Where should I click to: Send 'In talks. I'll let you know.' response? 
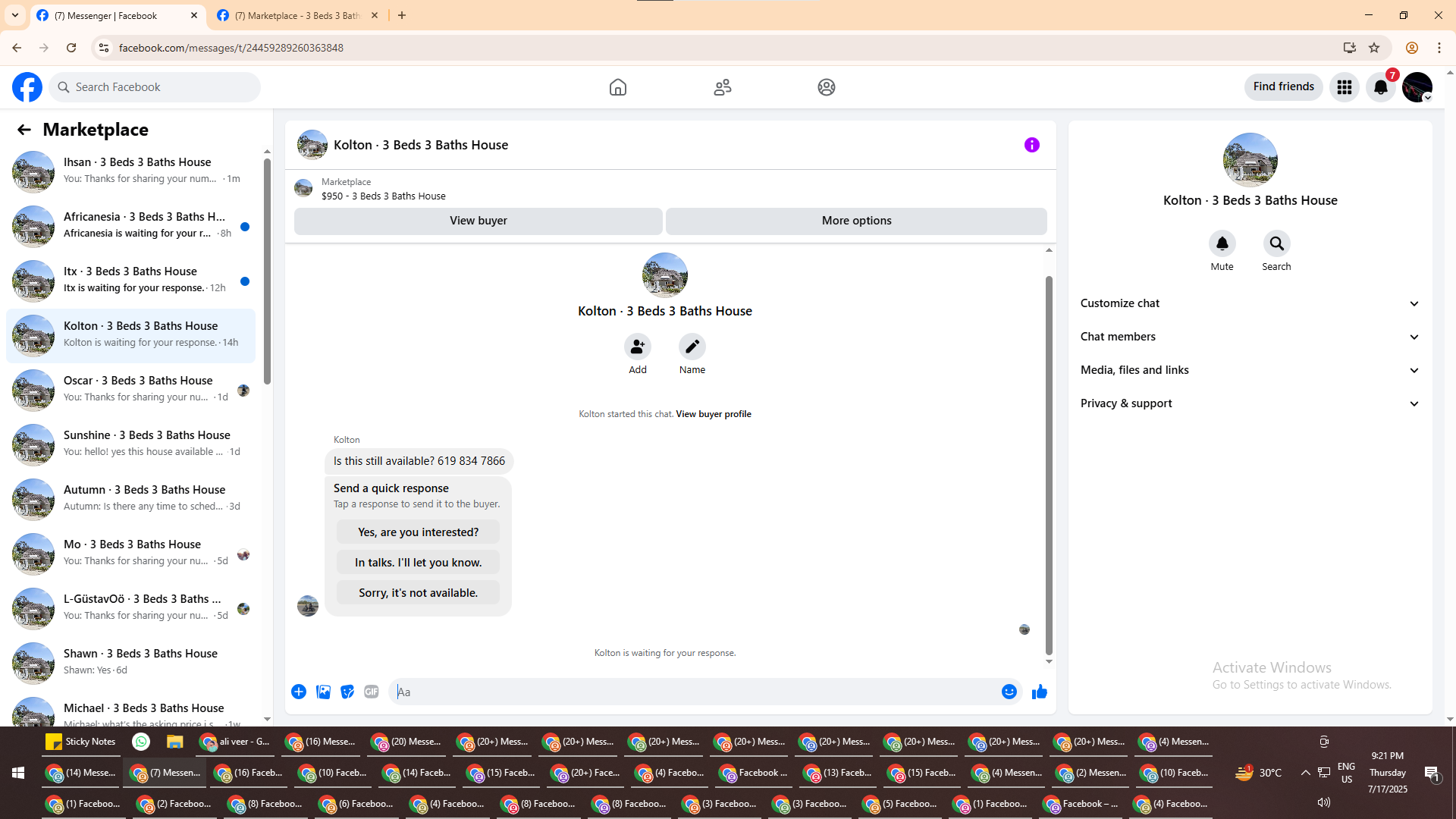(x=418, y=563)
